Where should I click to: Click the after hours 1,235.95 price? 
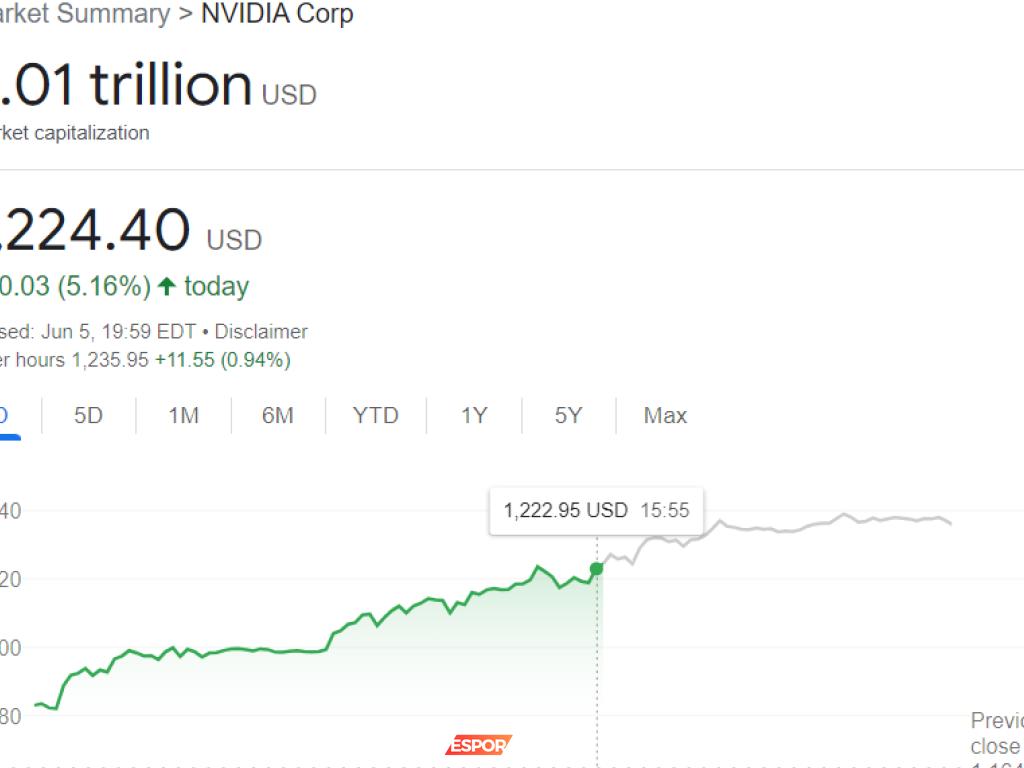111,360
